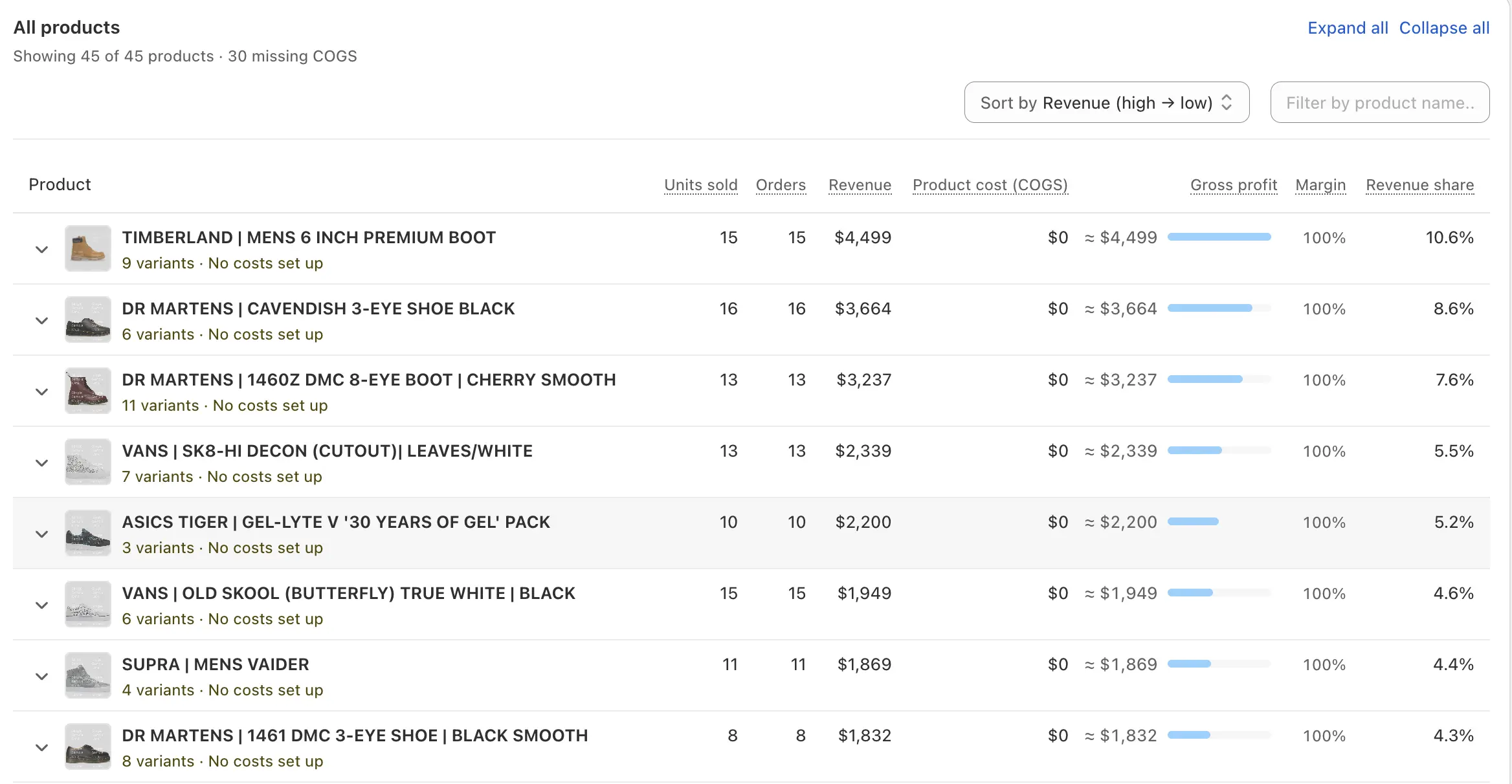
Task: Click '9 variants · No costs set up' text
Action: [x=223, y=263]
